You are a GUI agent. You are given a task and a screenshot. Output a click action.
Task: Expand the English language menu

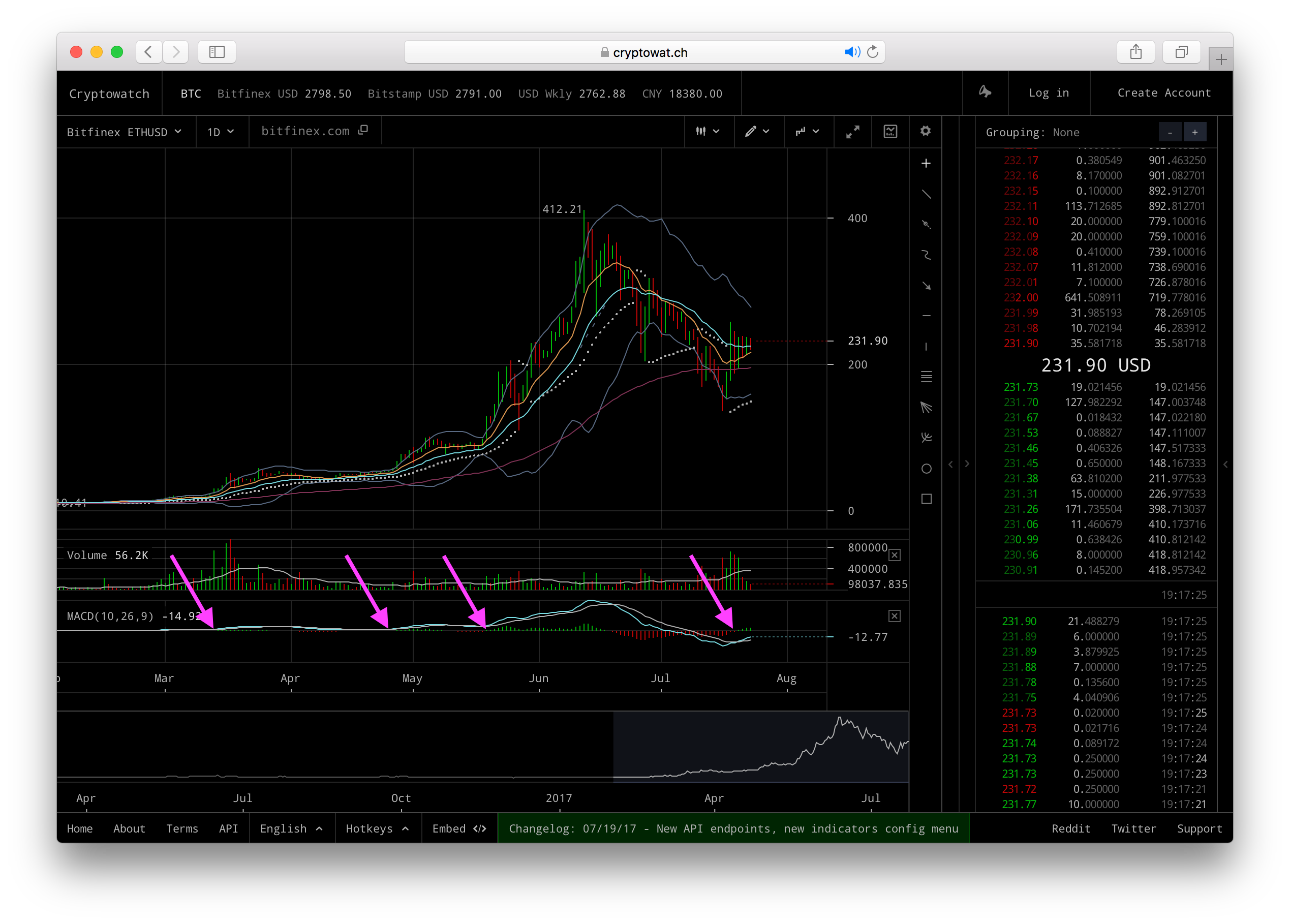click(292, 828)
